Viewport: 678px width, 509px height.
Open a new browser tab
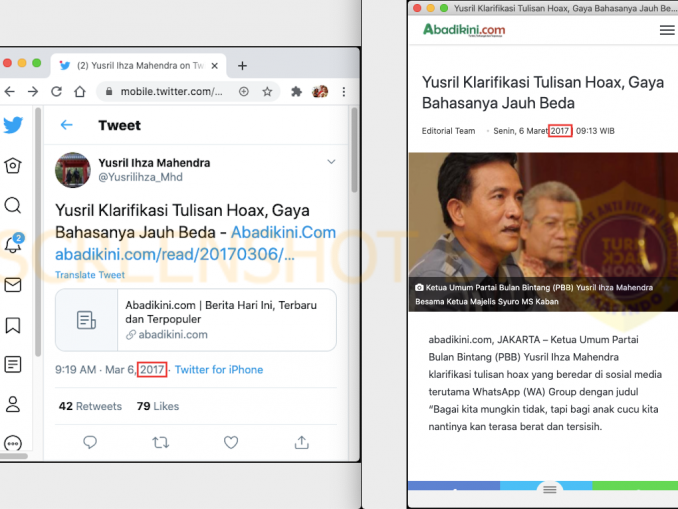coord(243,66)
